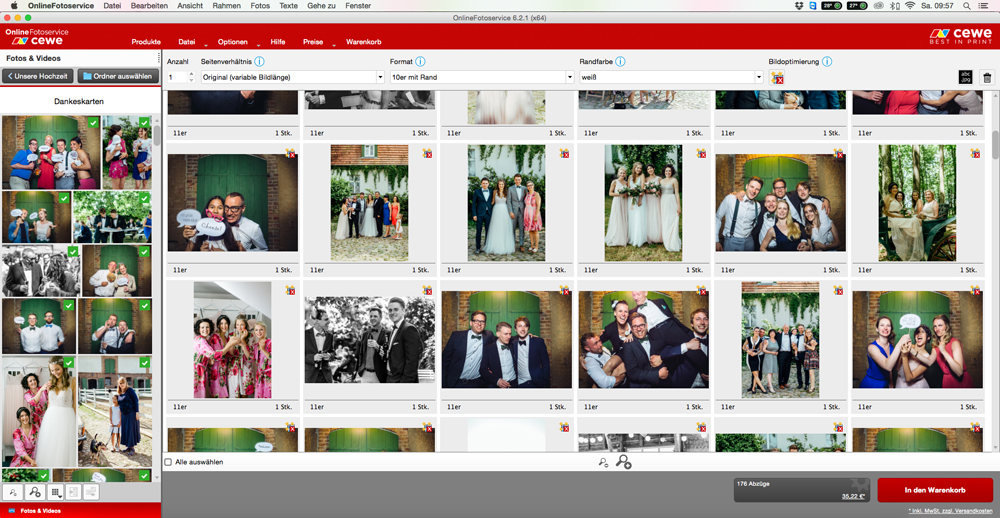Click the Creative Cloud icon in menu bar
This screenshot has width=1000, height=518.
[x=878, y=6]
